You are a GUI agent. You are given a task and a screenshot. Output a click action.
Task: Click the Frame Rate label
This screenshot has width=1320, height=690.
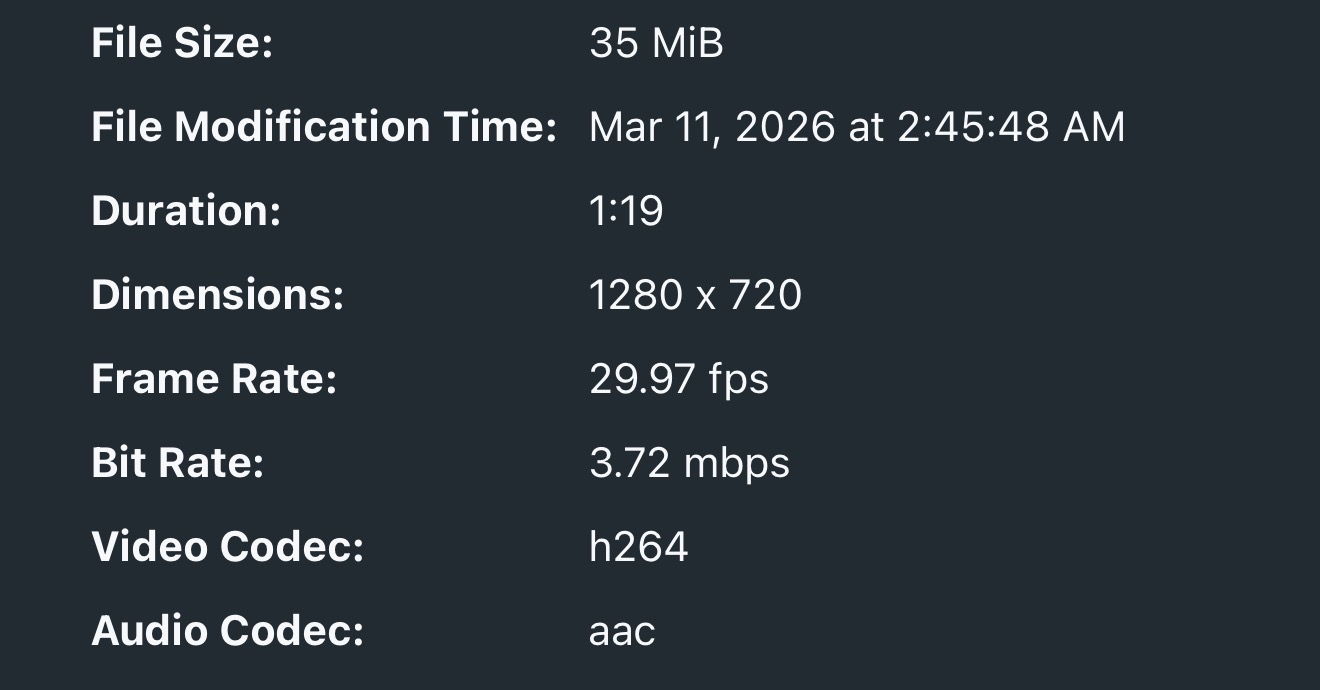point(214,380)
